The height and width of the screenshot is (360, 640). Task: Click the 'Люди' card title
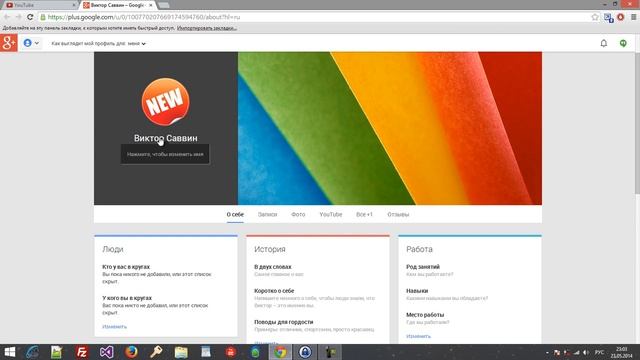click(x=113, y=249)
